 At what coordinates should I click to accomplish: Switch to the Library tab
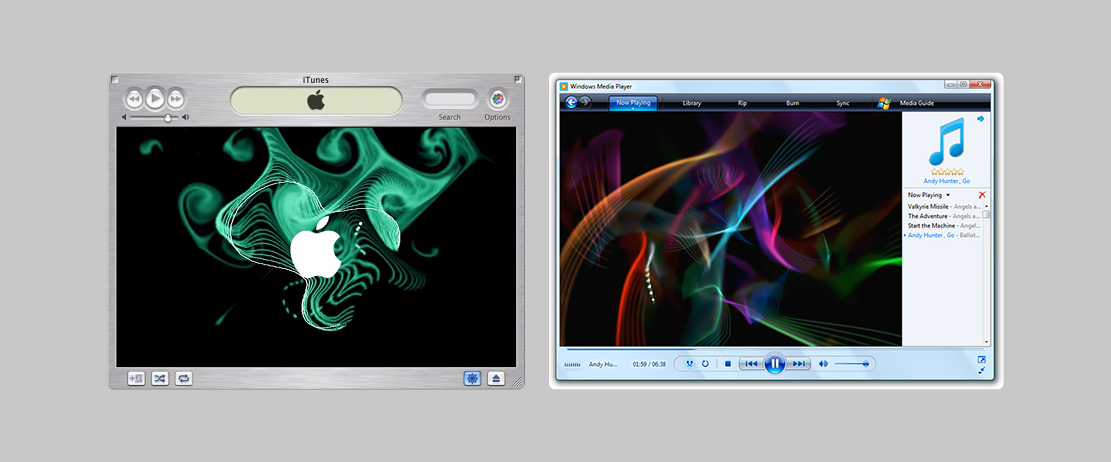(x=692, y=103)
